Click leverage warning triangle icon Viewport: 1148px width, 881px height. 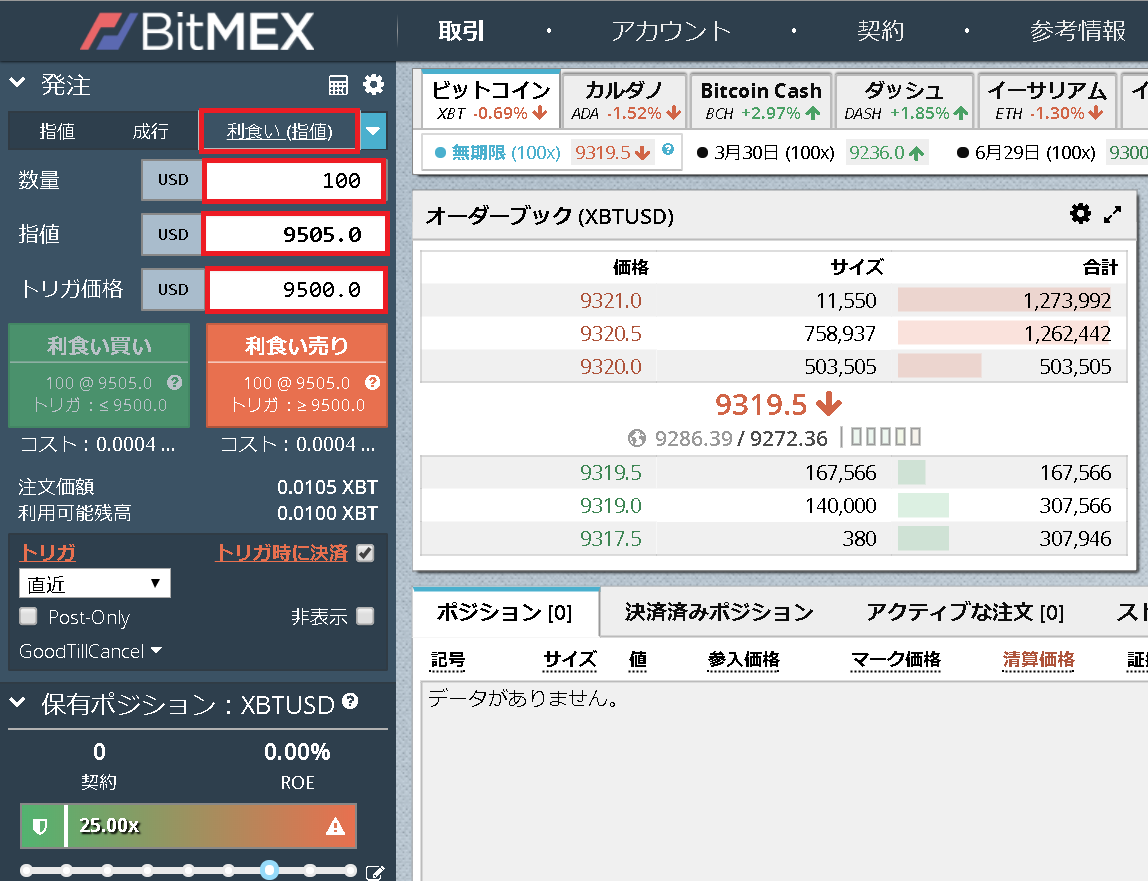tap(335, 826)
